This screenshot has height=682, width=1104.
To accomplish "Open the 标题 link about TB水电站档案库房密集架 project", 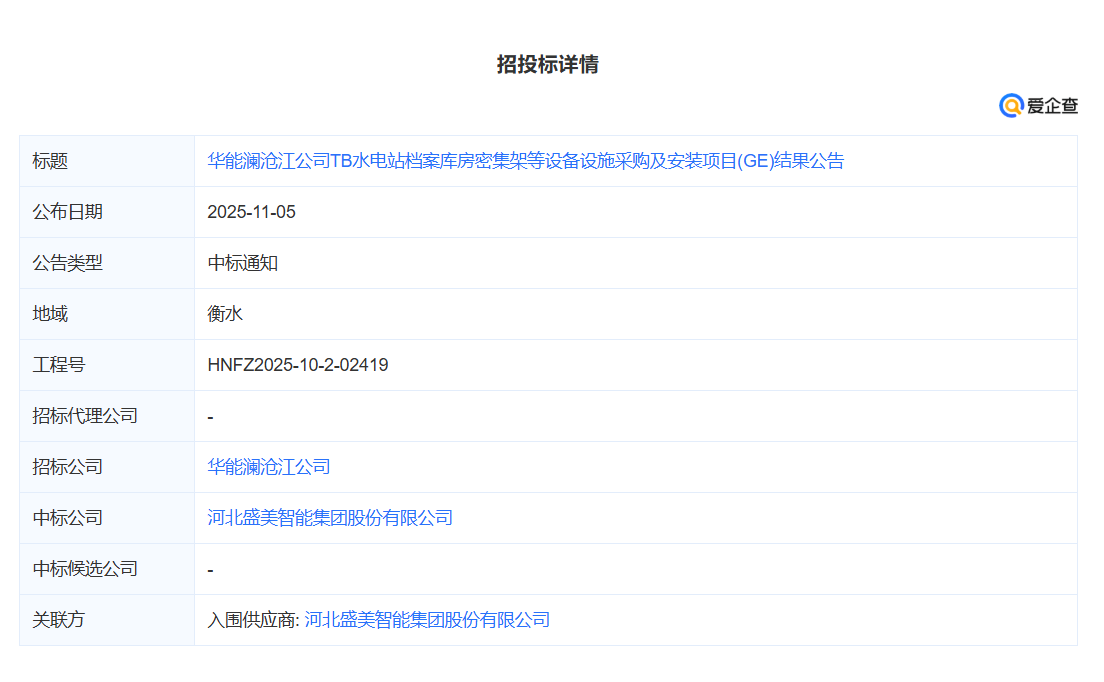I will [525, 161].
